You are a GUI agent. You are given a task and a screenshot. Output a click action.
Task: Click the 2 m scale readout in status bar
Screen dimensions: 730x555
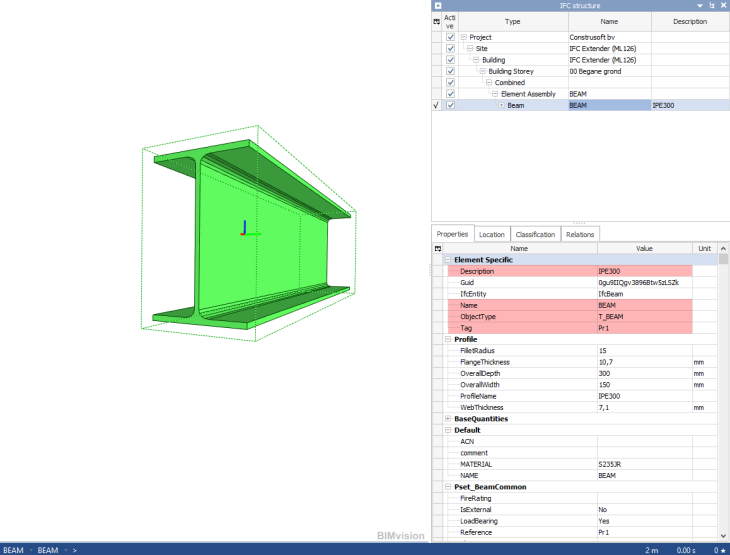coord(652,550)
